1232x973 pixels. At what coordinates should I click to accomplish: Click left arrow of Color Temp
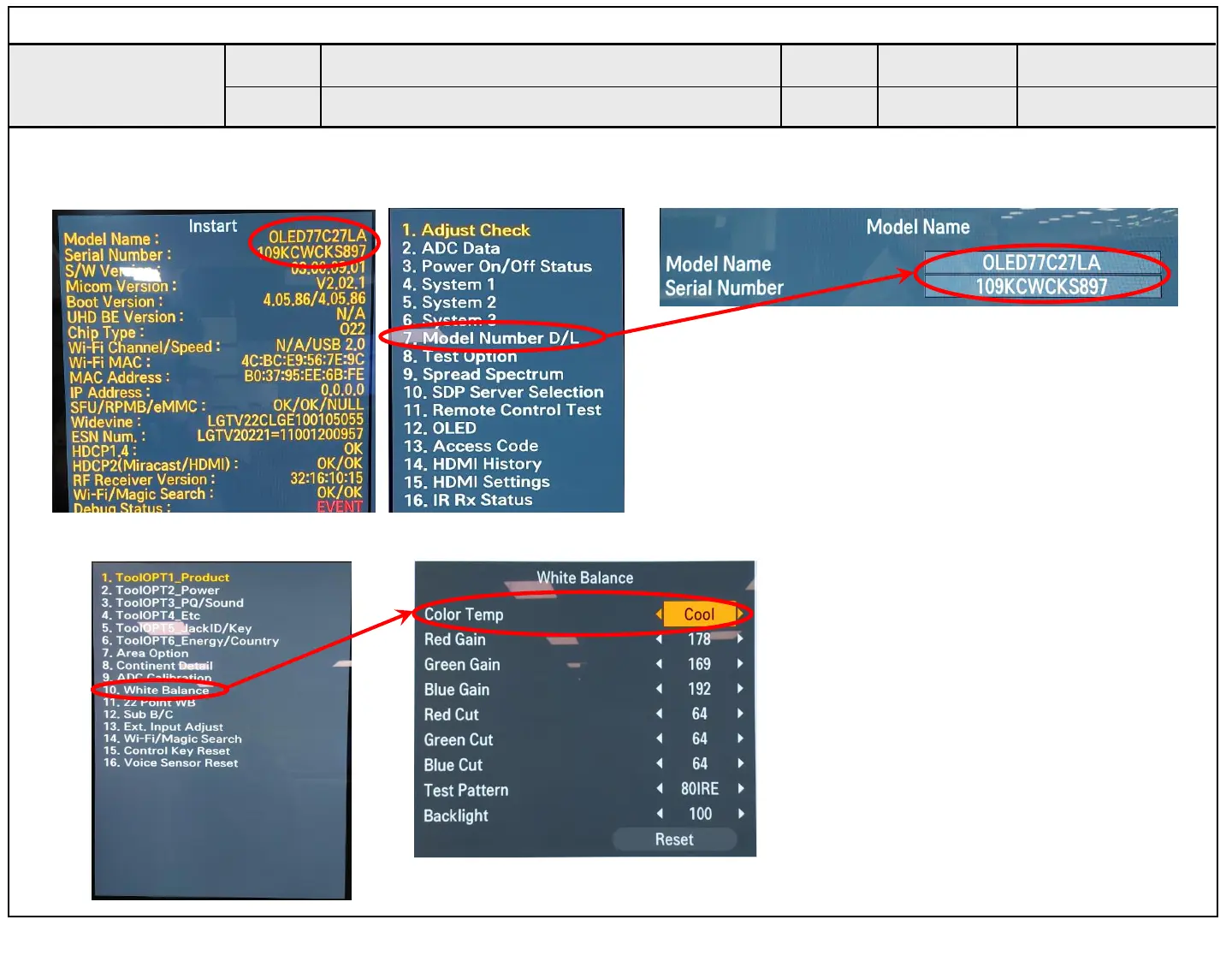click(659, 614)
